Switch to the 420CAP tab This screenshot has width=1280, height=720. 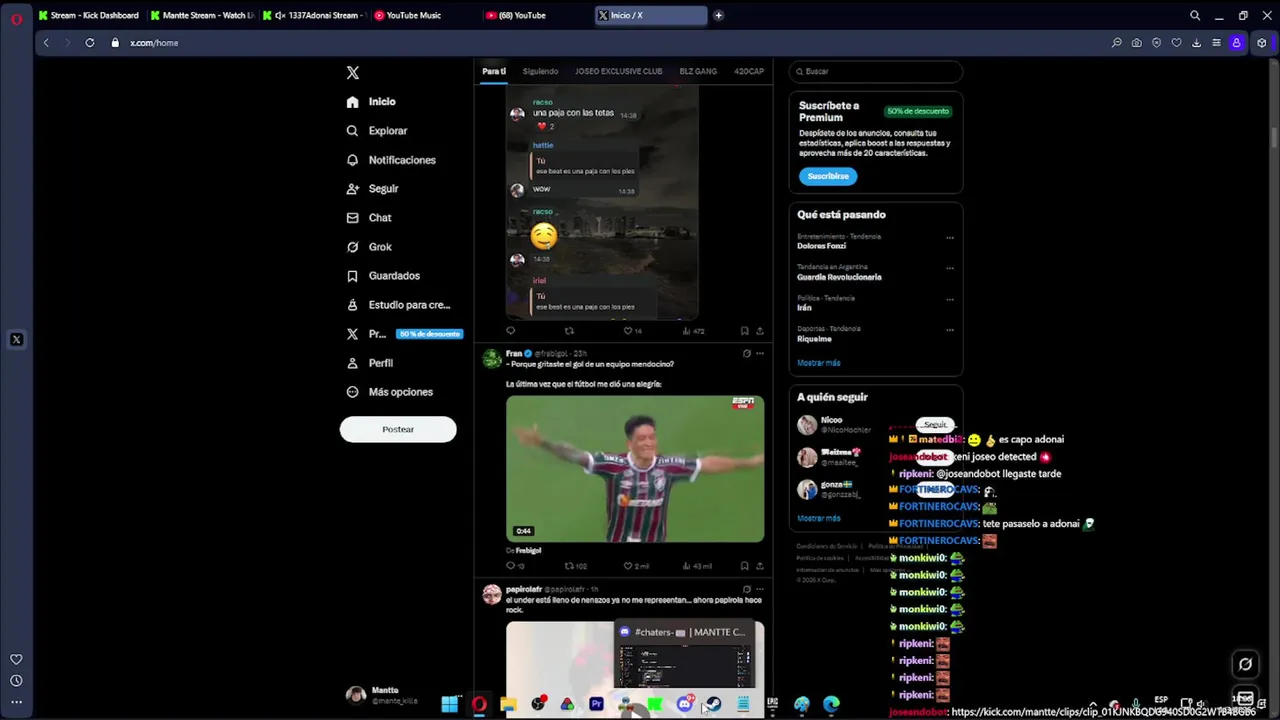pos(749,71)
